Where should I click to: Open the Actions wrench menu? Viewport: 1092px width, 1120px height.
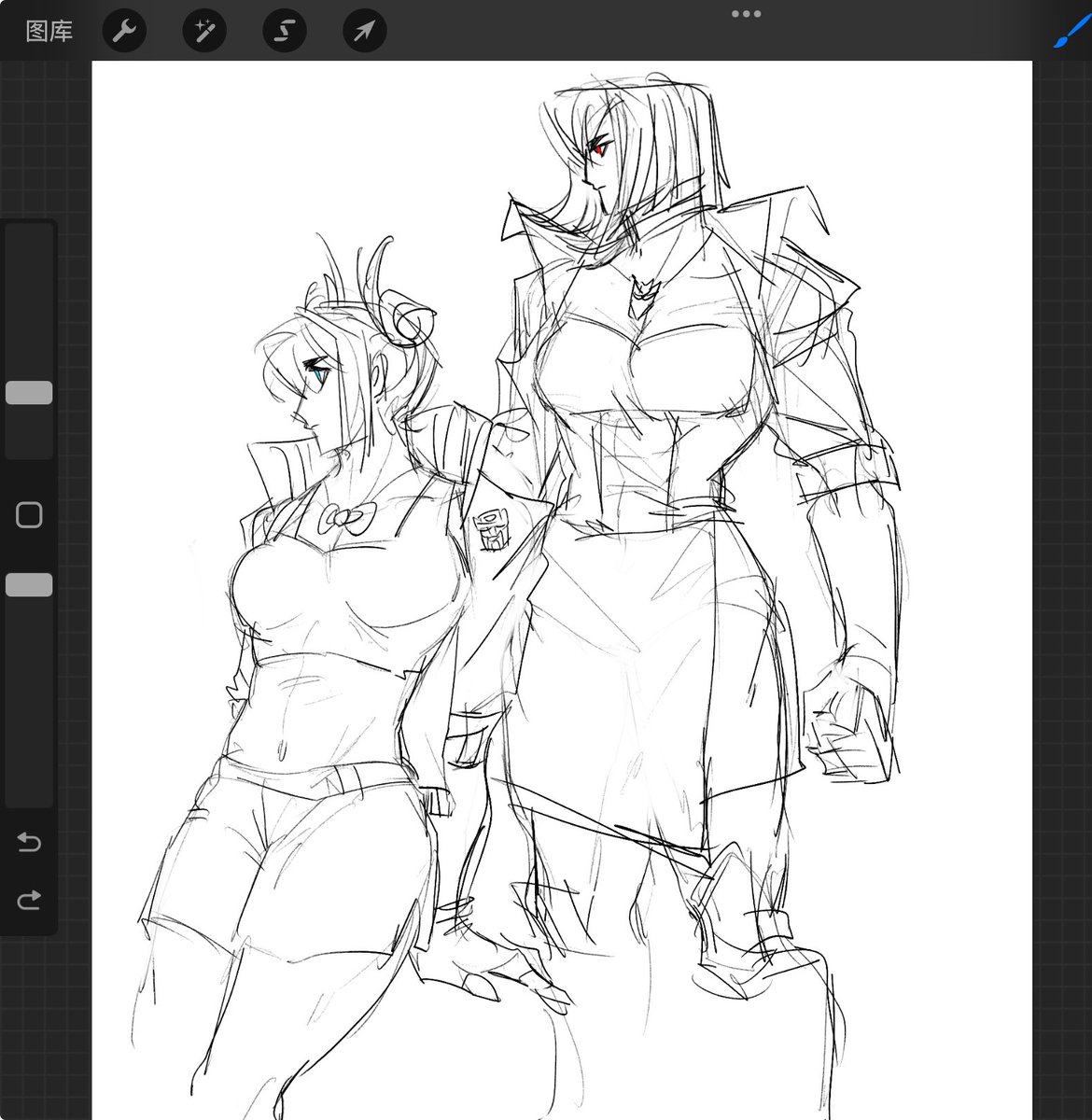(124, 31)
